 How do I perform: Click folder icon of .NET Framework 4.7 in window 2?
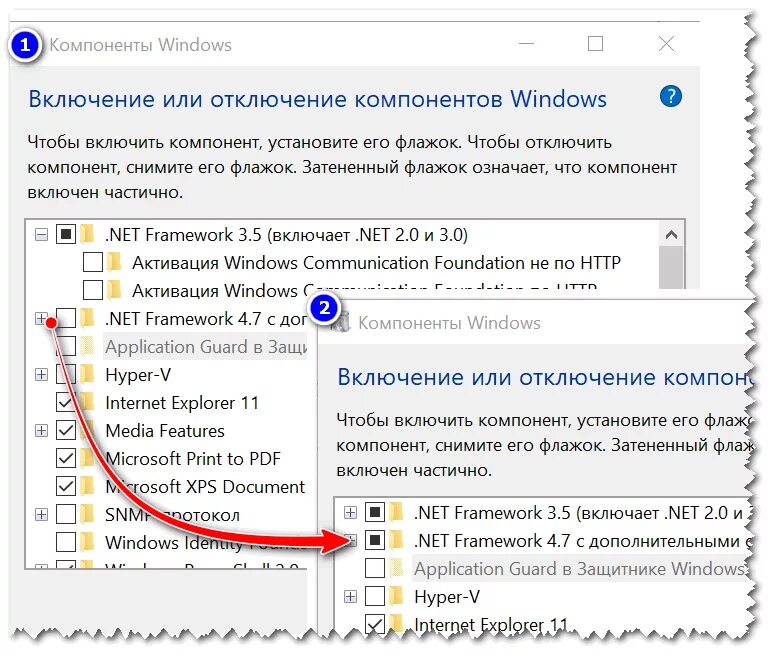pyautogui.click(x=396, y=541)
